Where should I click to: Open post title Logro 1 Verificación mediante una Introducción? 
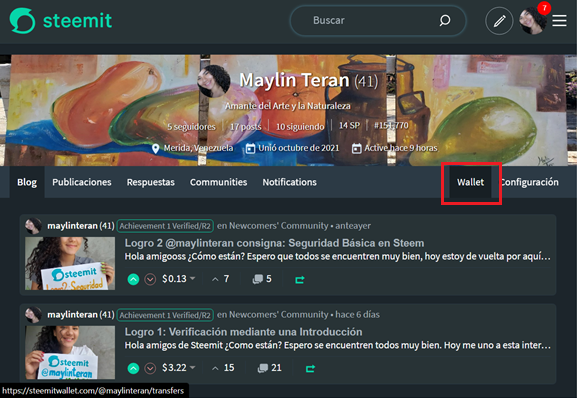click(243, 332)
